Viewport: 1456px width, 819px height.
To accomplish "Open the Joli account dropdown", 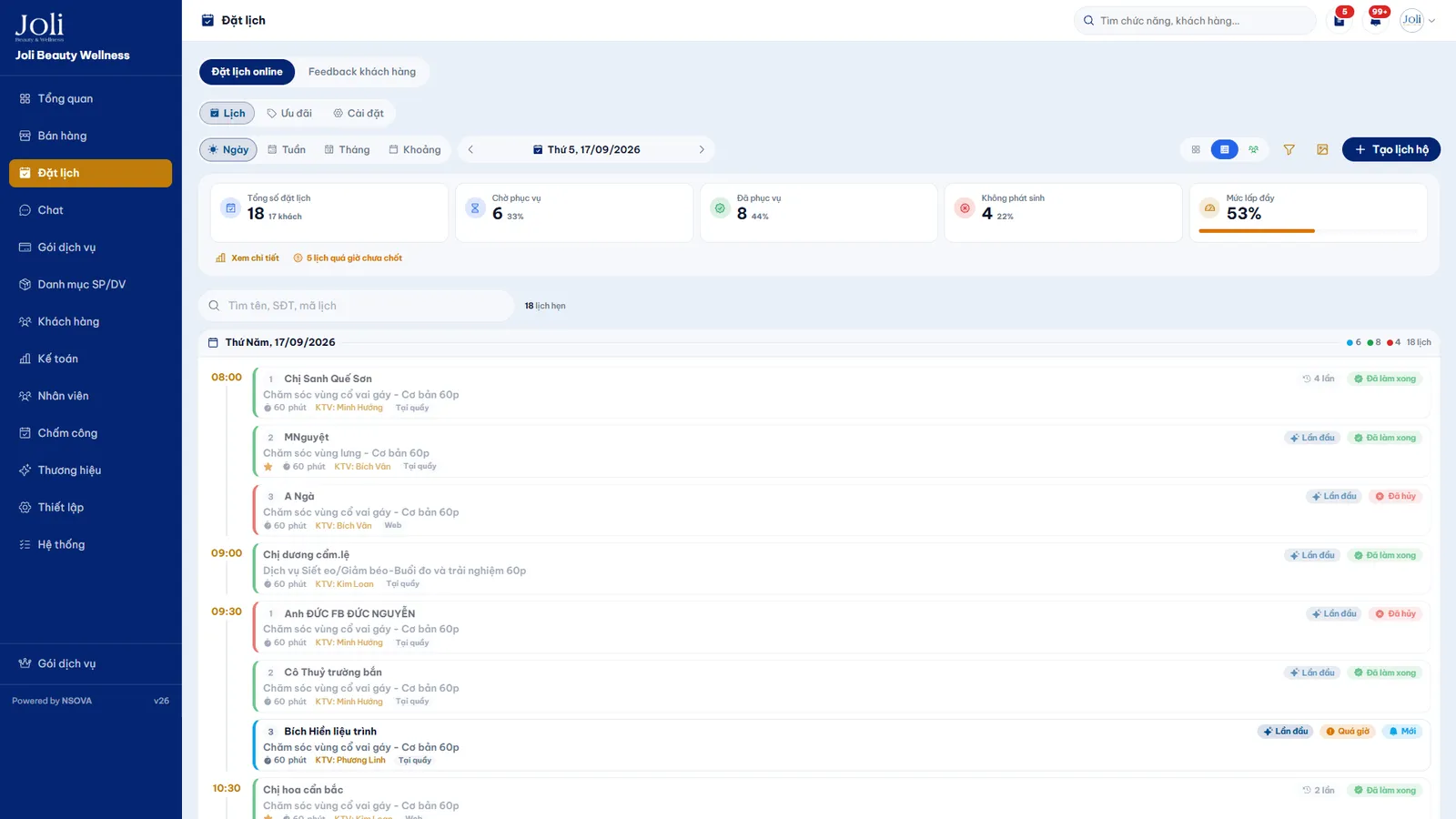I will (1418, 20).
